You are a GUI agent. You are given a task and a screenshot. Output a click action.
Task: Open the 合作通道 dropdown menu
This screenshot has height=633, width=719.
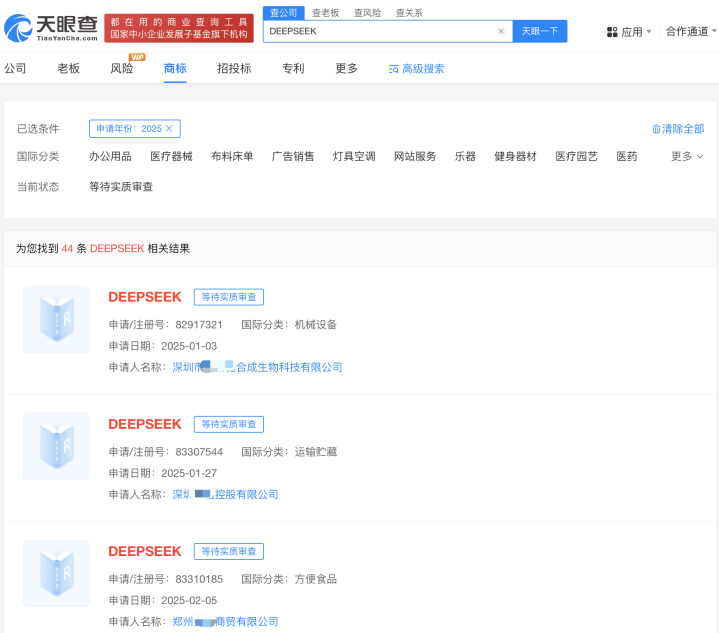[x=690, y=32]
